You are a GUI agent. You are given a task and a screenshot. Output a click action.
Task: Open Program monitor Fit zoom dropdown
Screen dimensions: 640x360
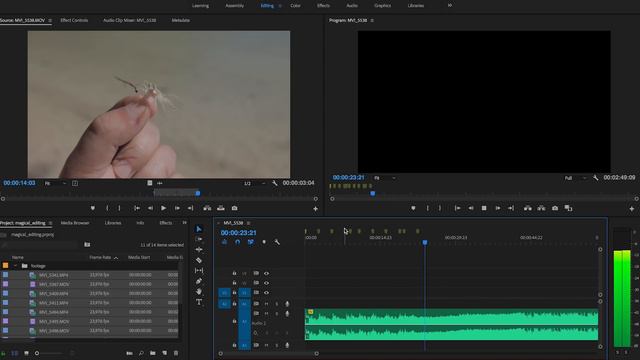click(x=385, y=178)
